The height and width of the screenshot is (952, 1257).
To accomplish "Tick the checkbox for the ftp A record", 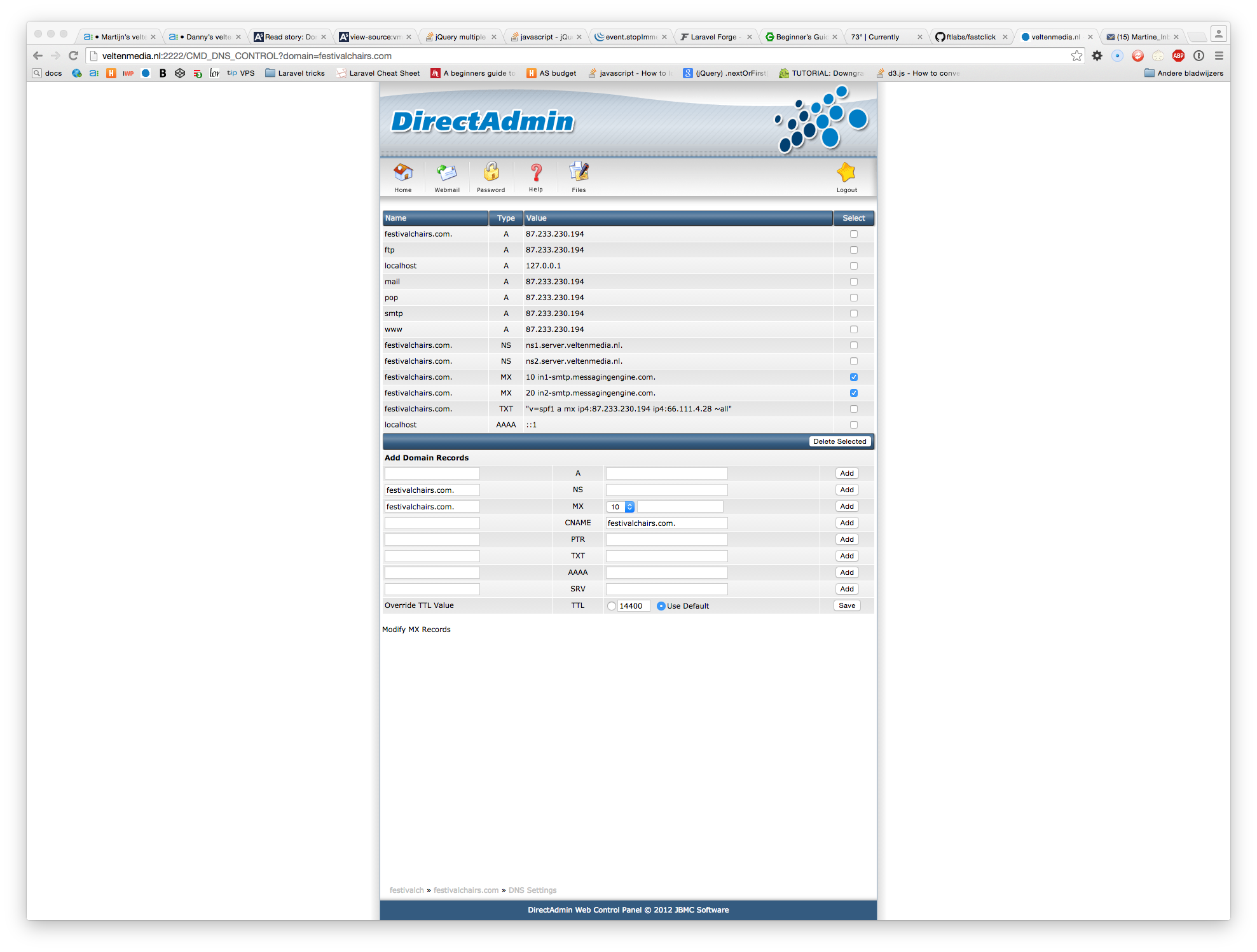I will [854, 250].
